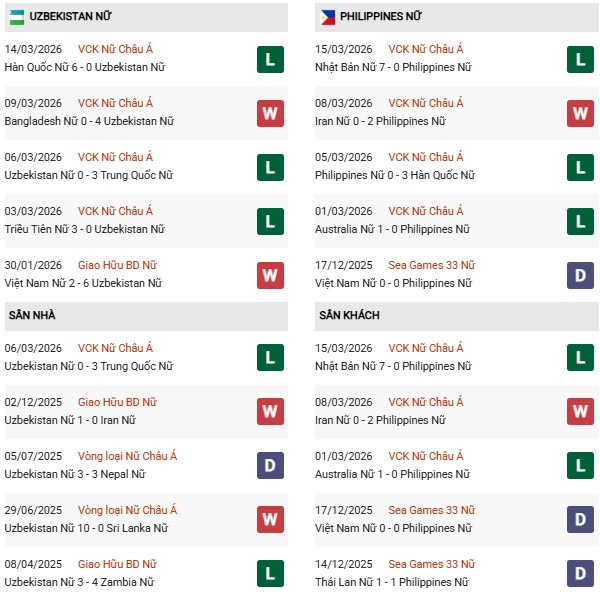Screen dimensions: 600x595
Task: Open the Triều Tiên Nữ 3-0 Uzbekistan Nữ match
Action: pos(84,229)
